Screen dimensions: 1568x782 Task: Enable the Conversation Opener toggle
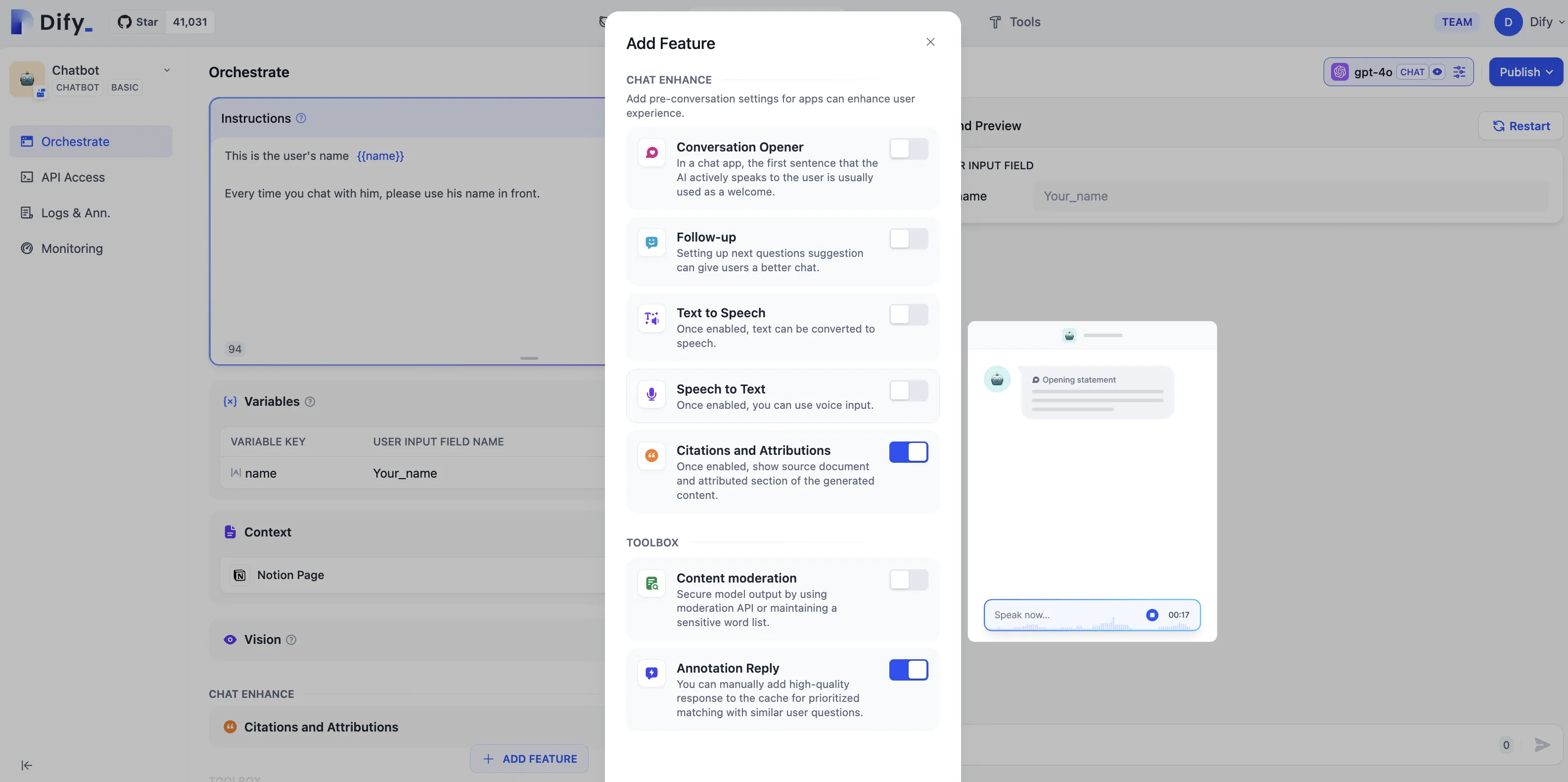[908, 148]
